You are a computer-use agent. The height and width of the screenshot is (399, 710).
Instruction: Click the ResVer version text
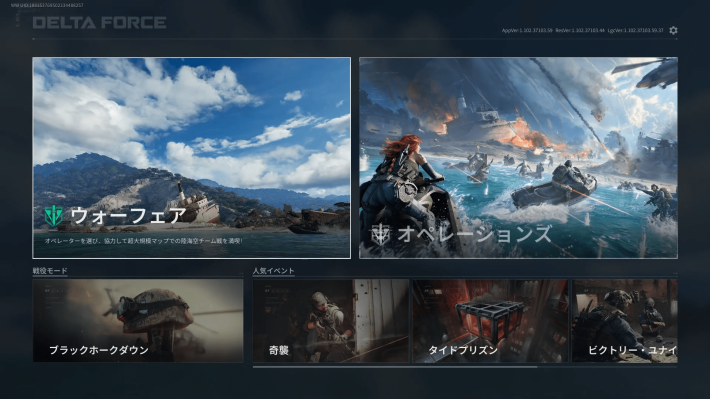pos(580,30)
